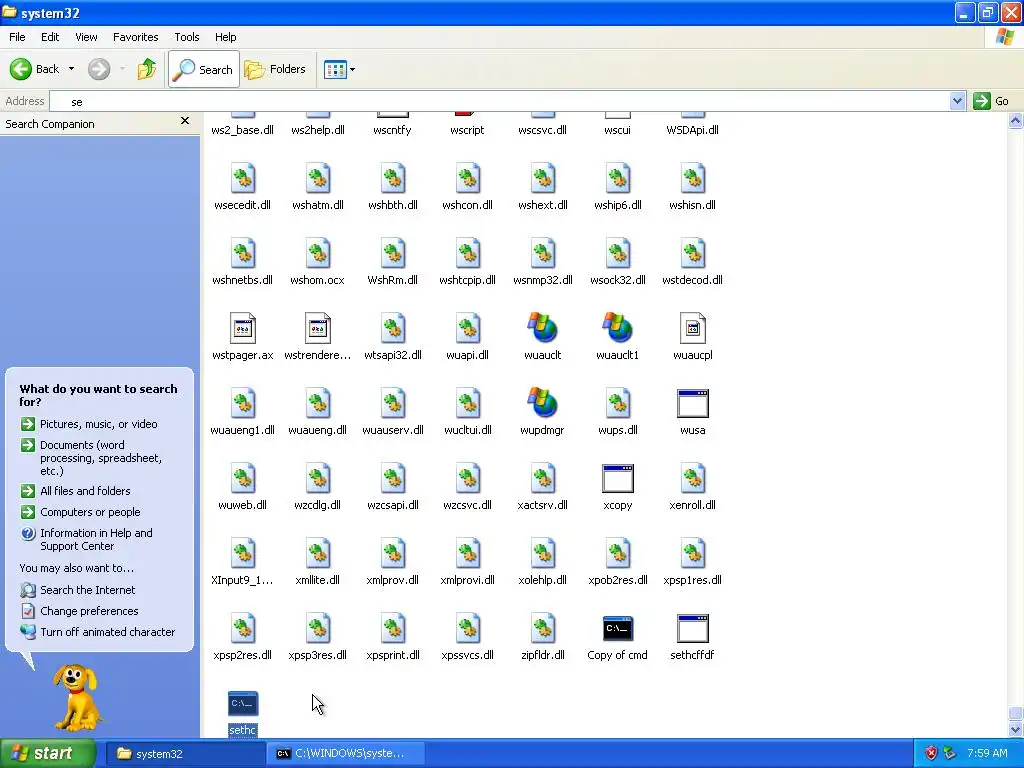Image resolution: width=1024 pixels, height=768 pixels.
Task: Select the WSDApi.dll file label
Action: point(692,130)
